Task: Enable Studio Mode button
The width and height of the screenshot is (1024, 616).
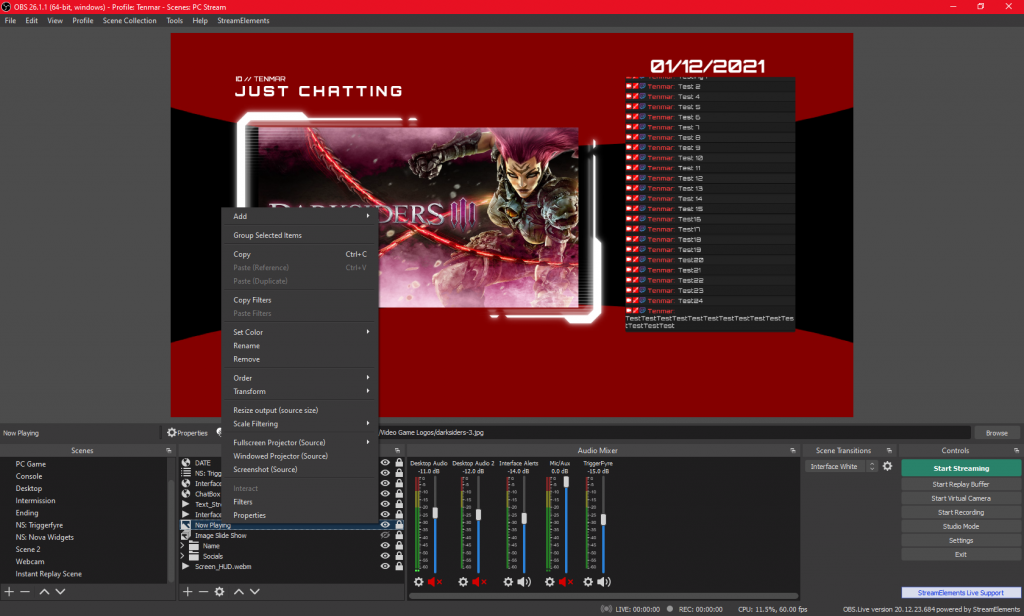Action: pos(961,527)
